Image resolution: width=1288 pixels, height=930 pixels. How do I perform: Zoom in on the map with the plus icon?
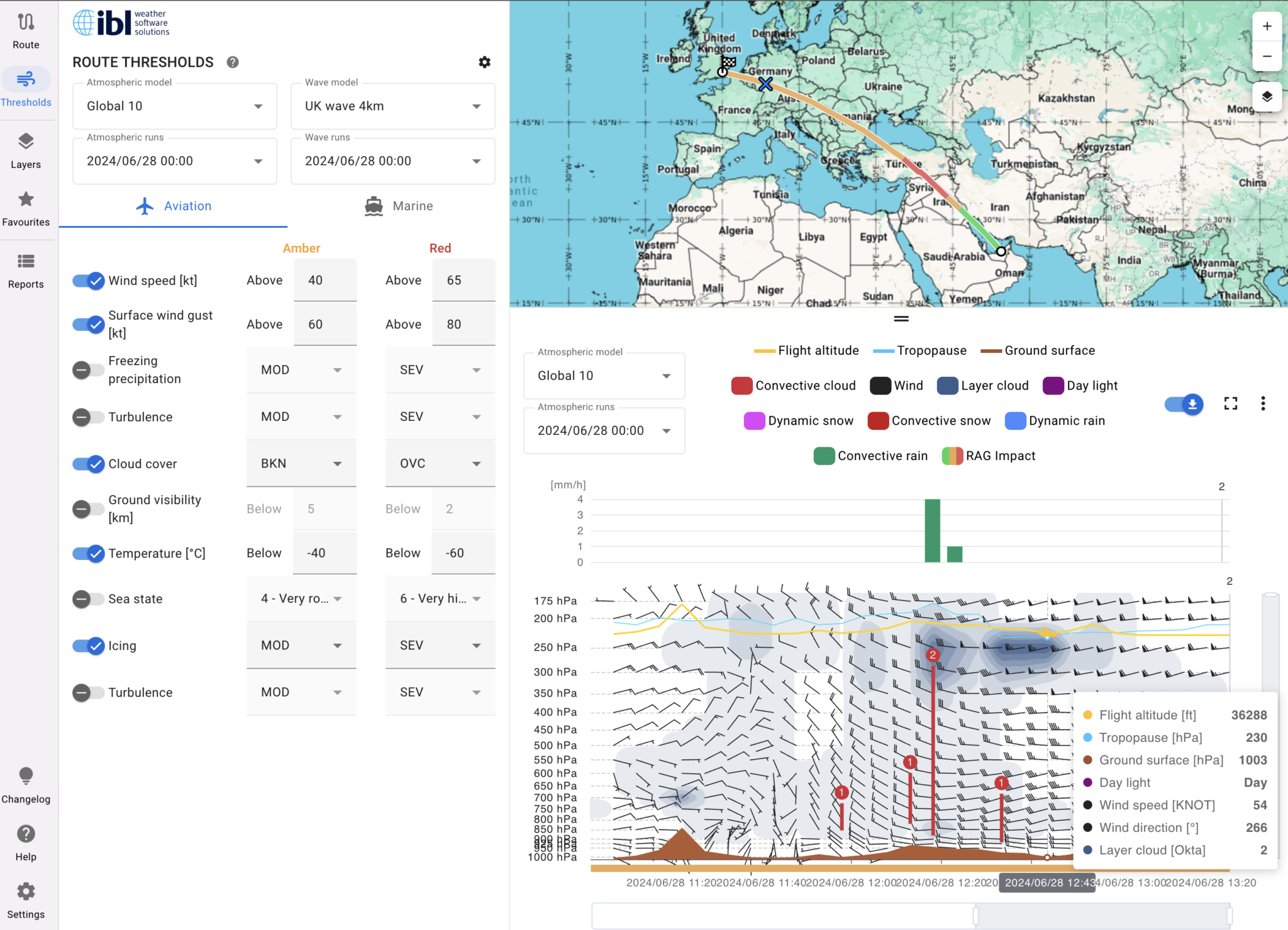[x=1266, y=26]
